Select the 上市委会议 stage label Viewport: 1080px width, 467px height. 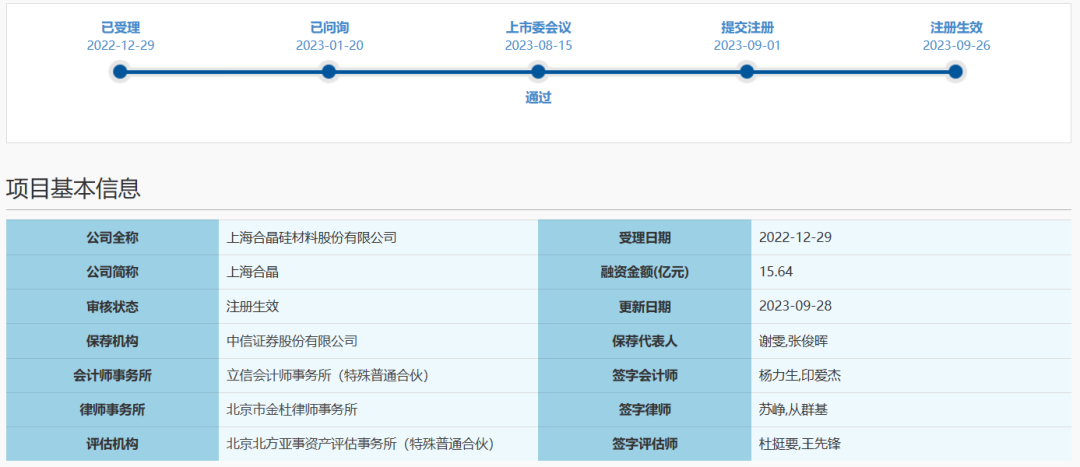(x=539, y=28)
